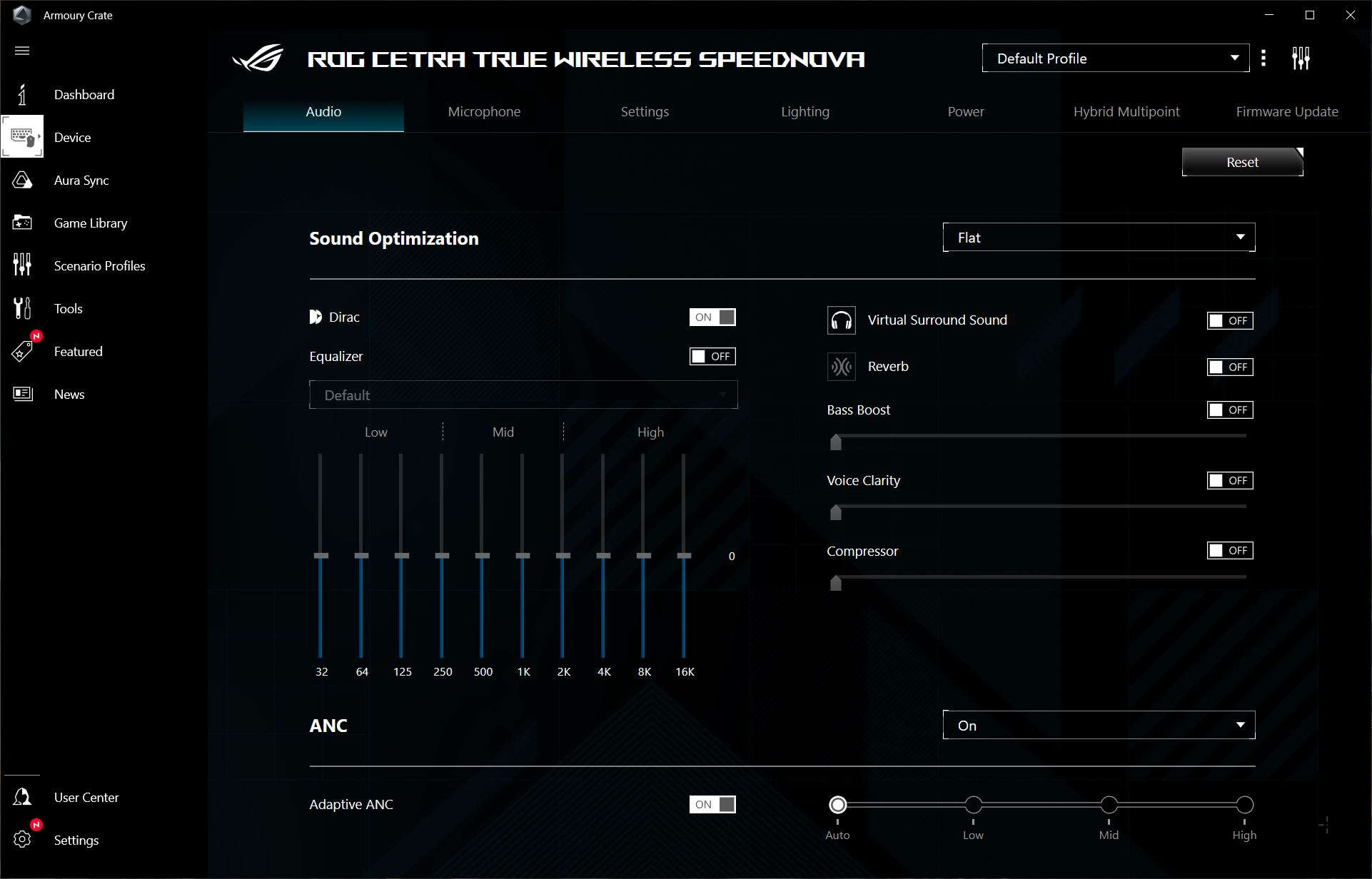The height and width of the screenshot is (879, 1372).
Task: Open Dashboard from the sidebar
Action: coord(84,94)
